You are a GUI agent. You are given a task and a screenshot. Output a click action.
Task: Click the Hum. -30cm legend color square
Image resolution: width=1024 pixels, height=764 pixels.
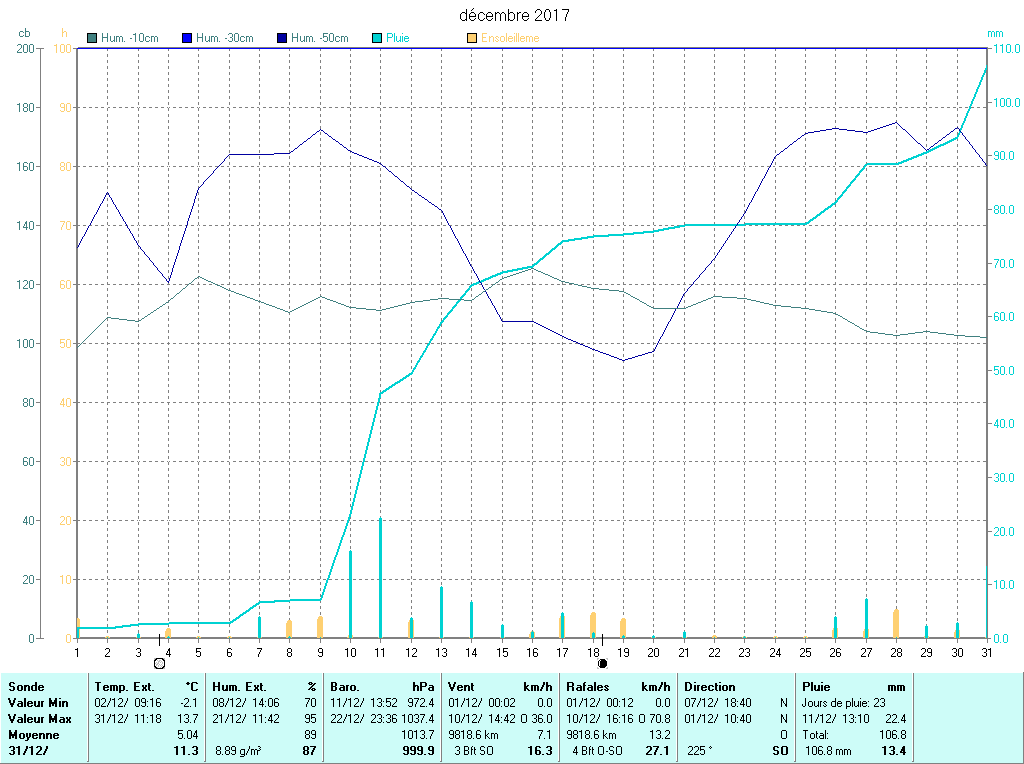pyautogui.click(x=187, y=38)
